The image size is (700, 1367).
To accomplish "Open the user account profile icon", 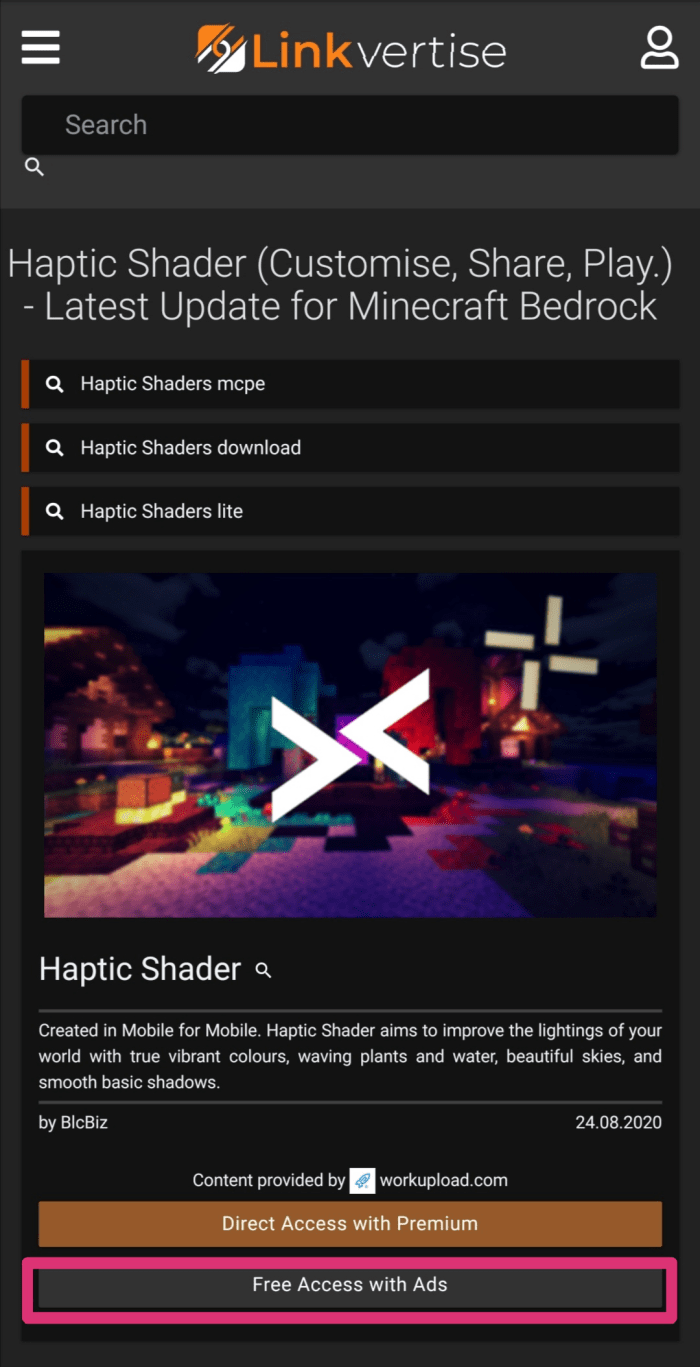I will click(x=659, y=48).
